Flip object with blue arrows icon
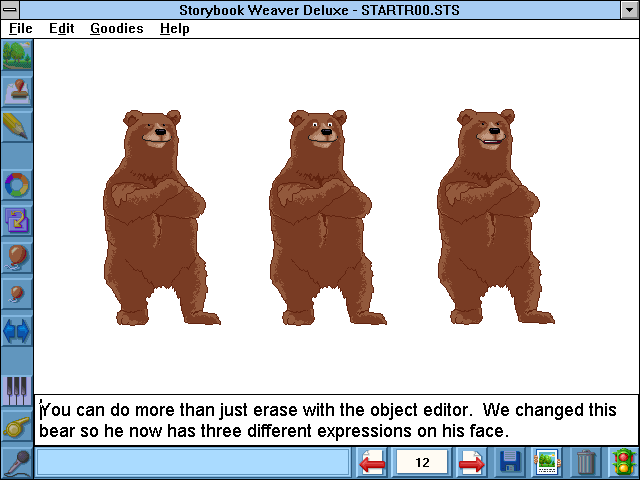This screenshot has width=640, height=480. point(17,331)
